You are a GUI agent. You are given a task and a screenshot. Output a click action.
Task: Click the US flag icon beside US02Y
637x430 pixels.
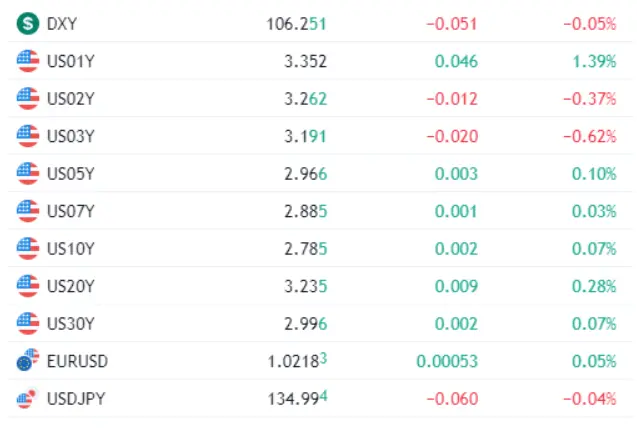28,99
